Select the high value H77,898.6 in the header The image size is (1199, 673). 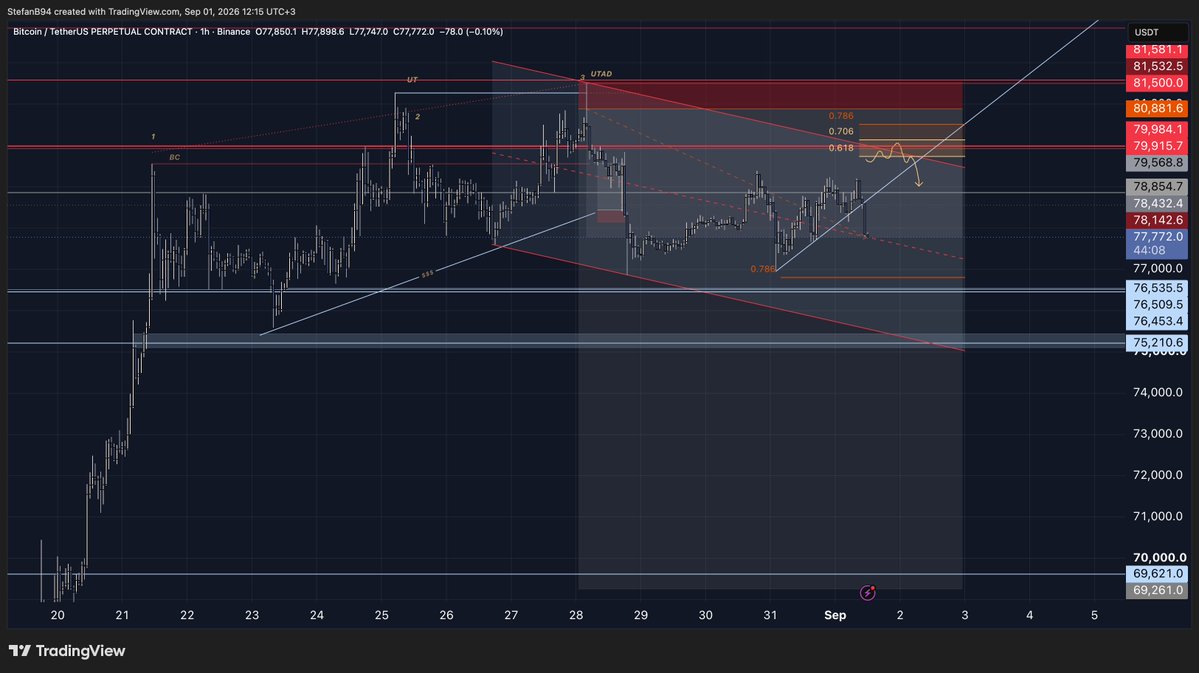coord(323,32)
